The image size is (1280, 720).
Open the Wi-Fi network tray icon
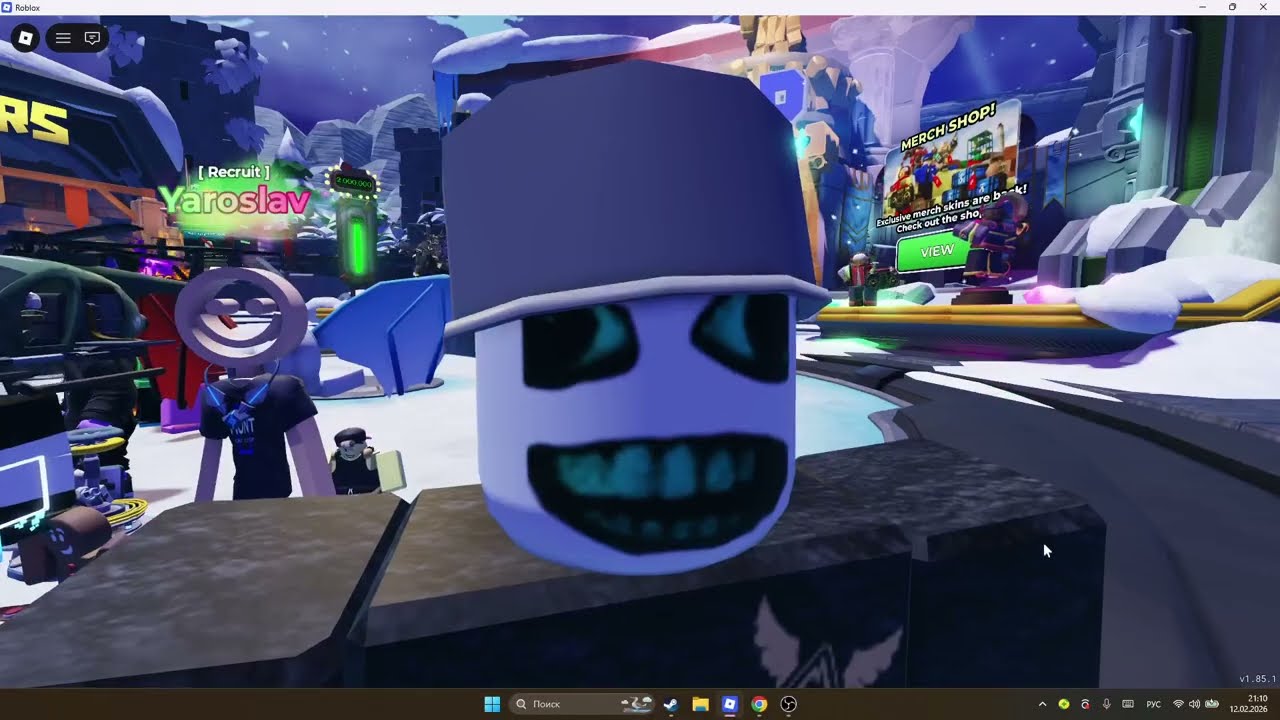click(x=1178, y=704)
